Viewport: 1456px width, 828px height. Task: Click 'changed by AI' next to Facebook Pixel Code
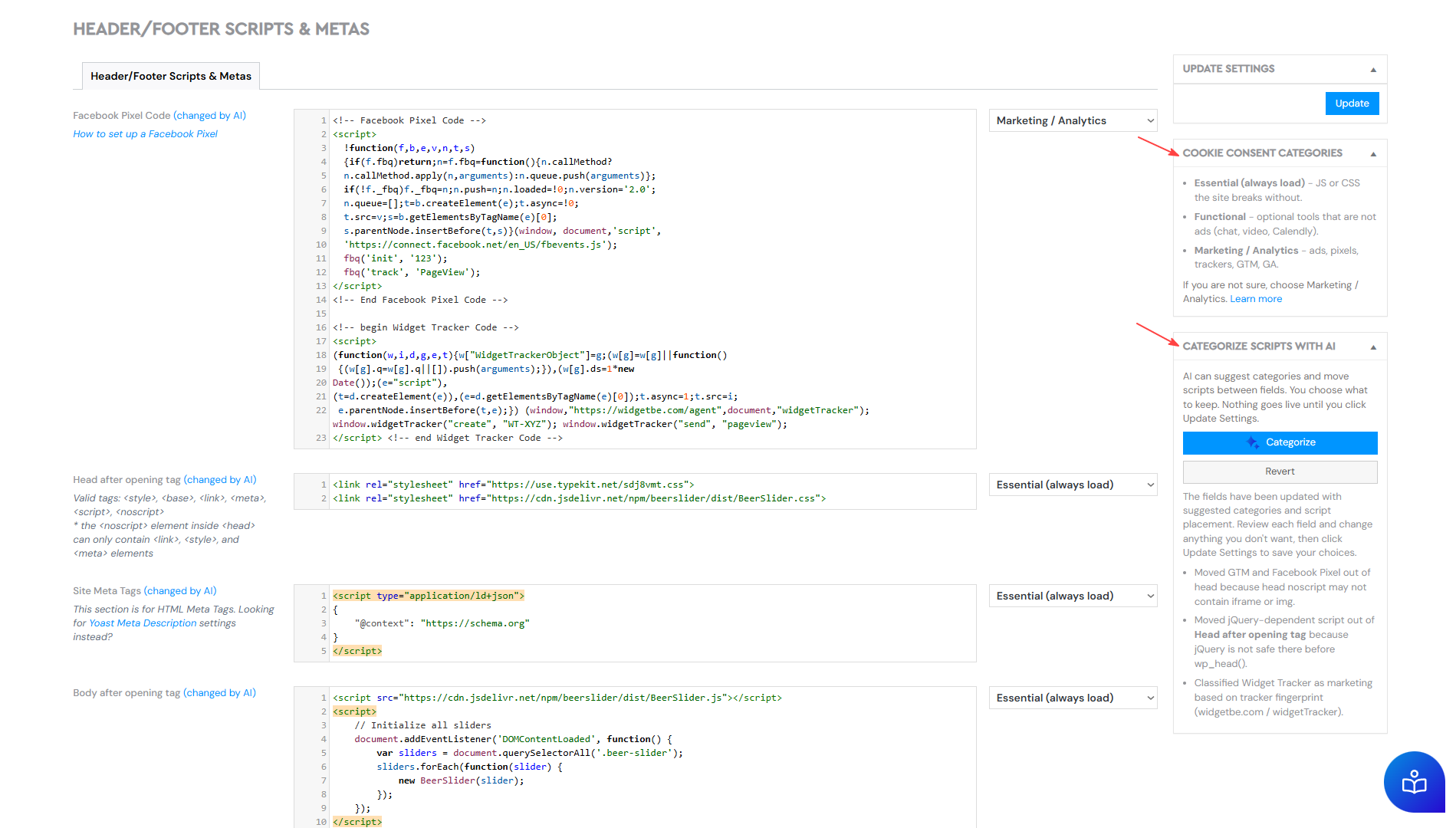[x=209, y=116]
